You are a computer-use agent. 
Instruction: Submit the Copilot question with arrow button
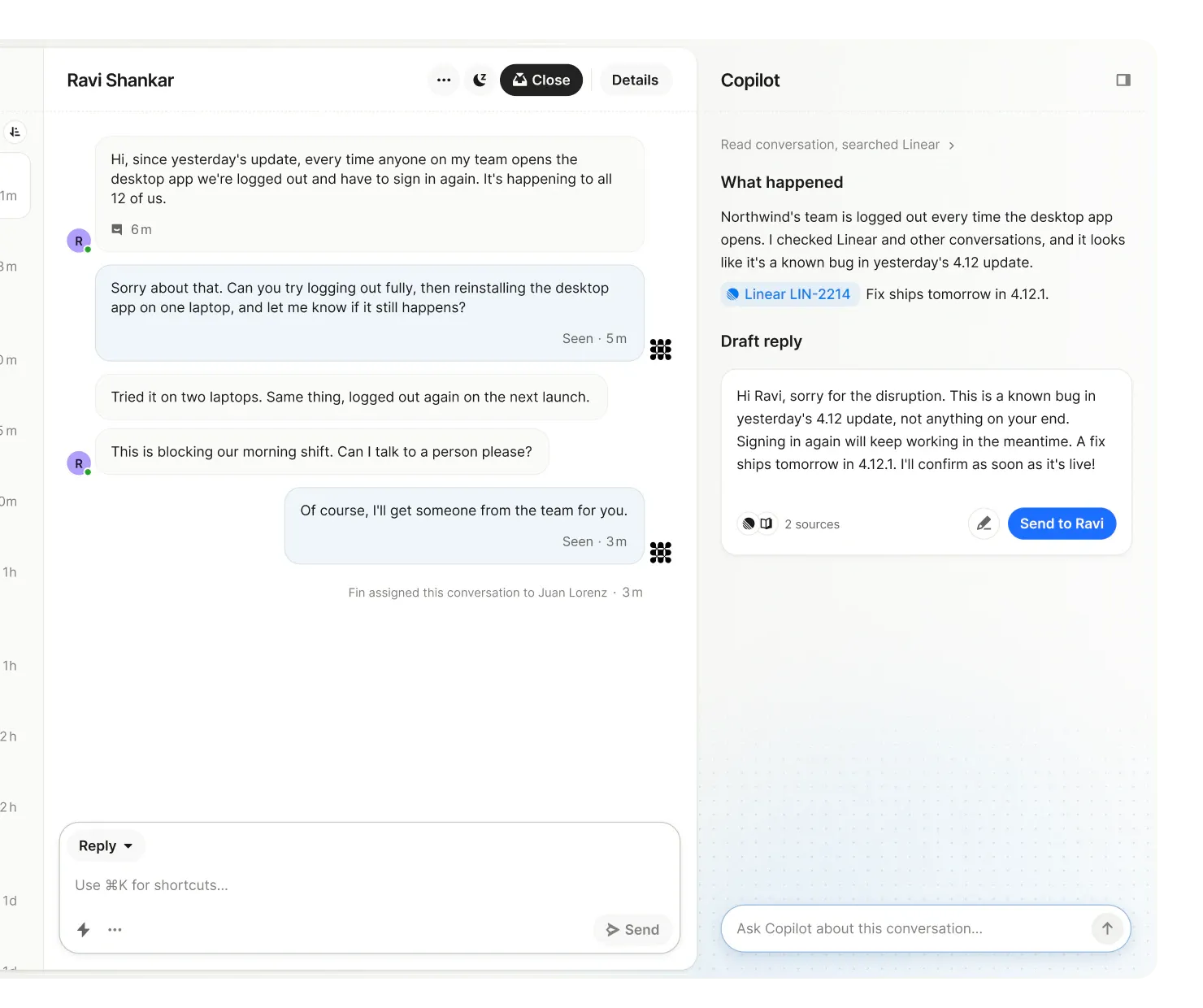pyautogui.click(x=1107, y=928)
